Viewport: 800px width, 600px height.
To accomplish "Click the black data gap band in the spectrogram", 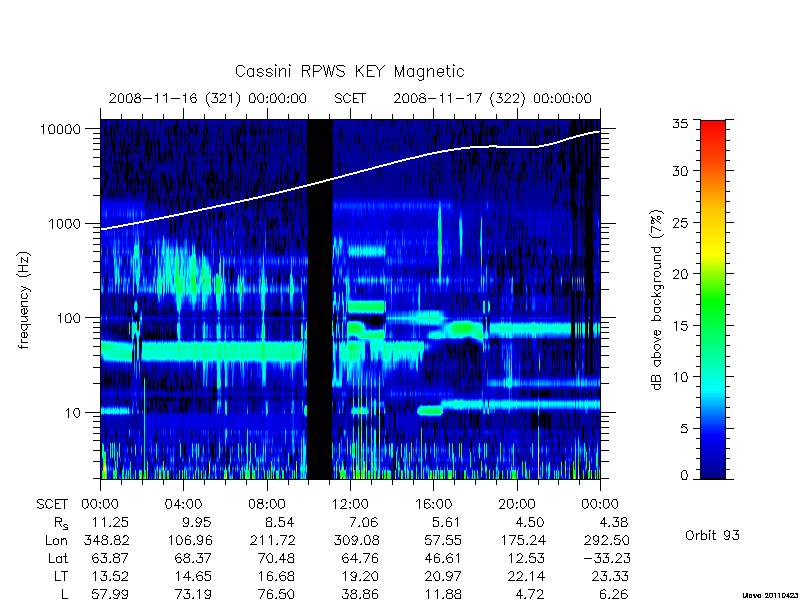I will click(320, 299).
